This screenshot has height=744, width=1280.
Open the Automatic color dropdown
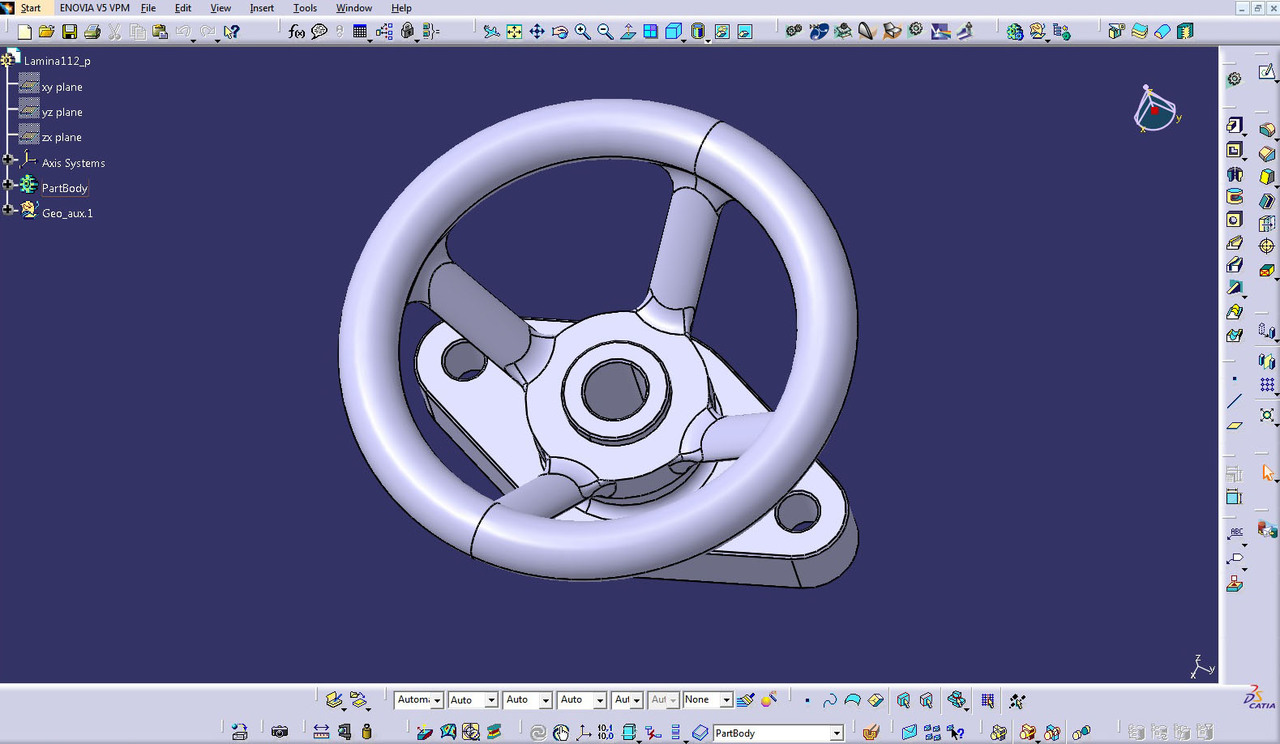436,701
